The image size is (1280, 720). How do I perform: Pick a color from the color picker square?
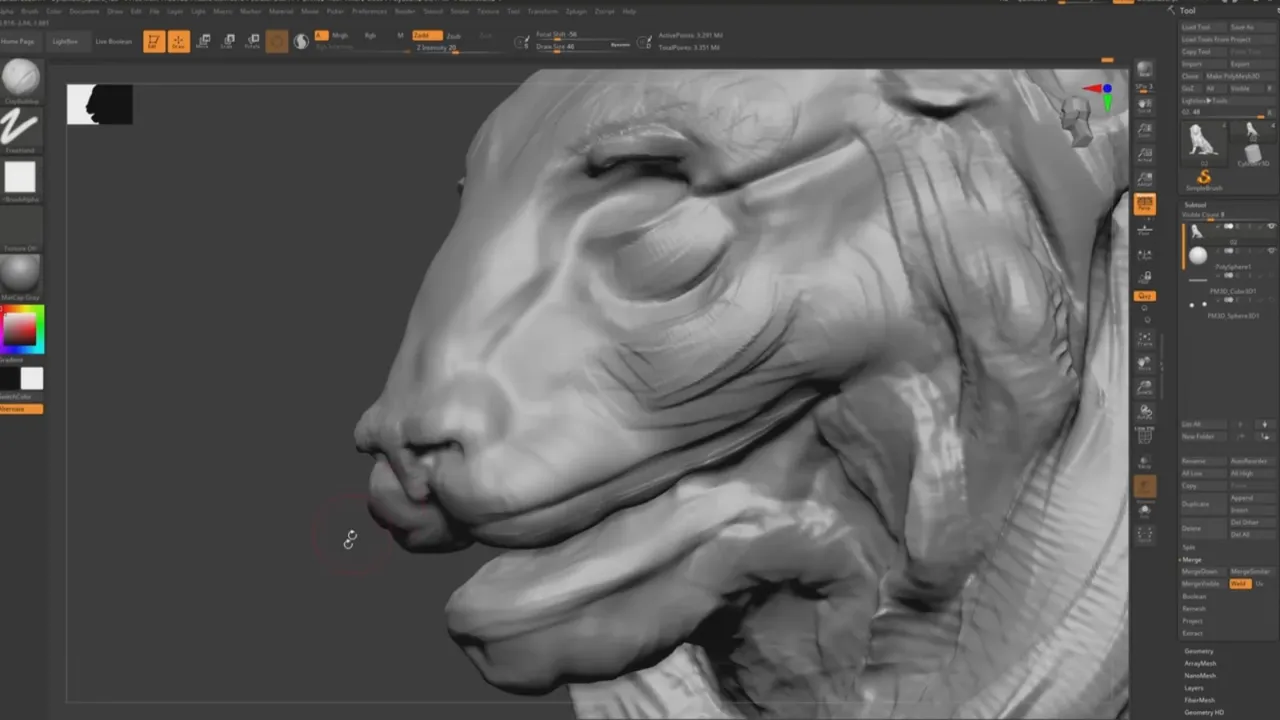[20, 327]
